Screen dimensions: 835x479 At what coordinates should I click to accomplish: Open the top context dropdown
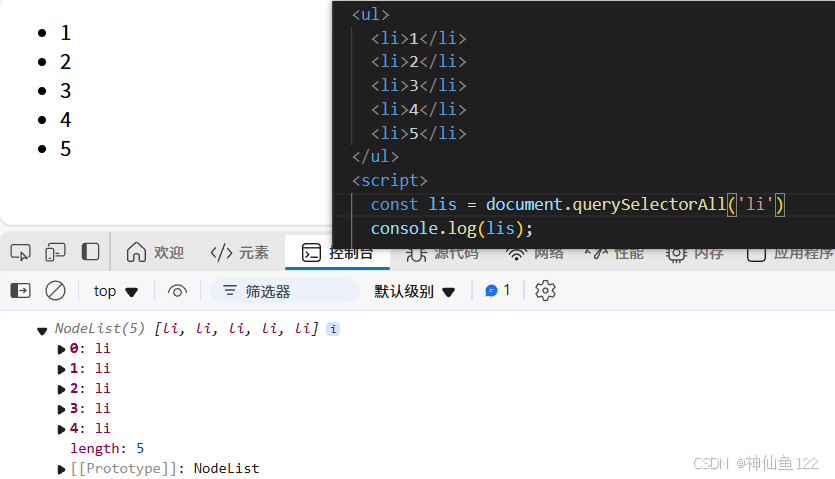click(x=116, y=291)
